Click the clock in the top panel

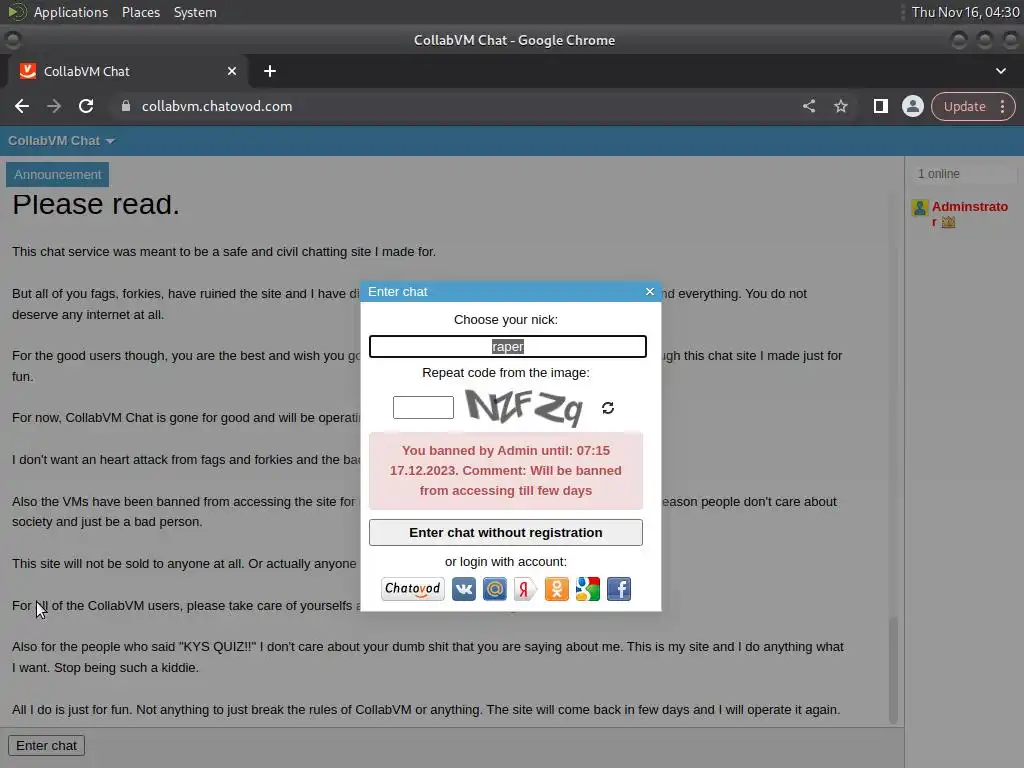[x=965, y=12]
